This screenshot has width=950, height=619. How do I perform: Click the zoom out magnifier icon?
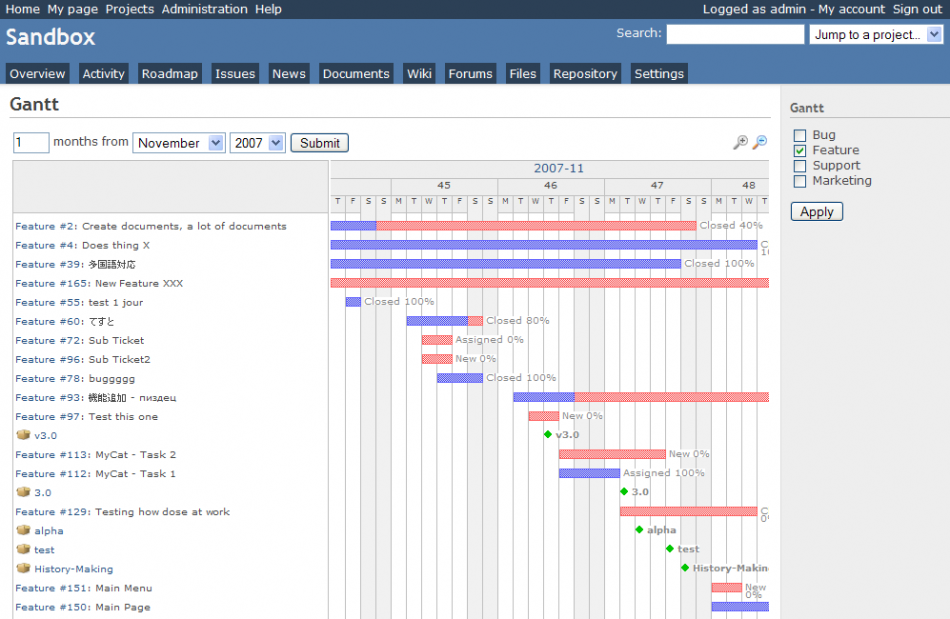coord(760,143)
